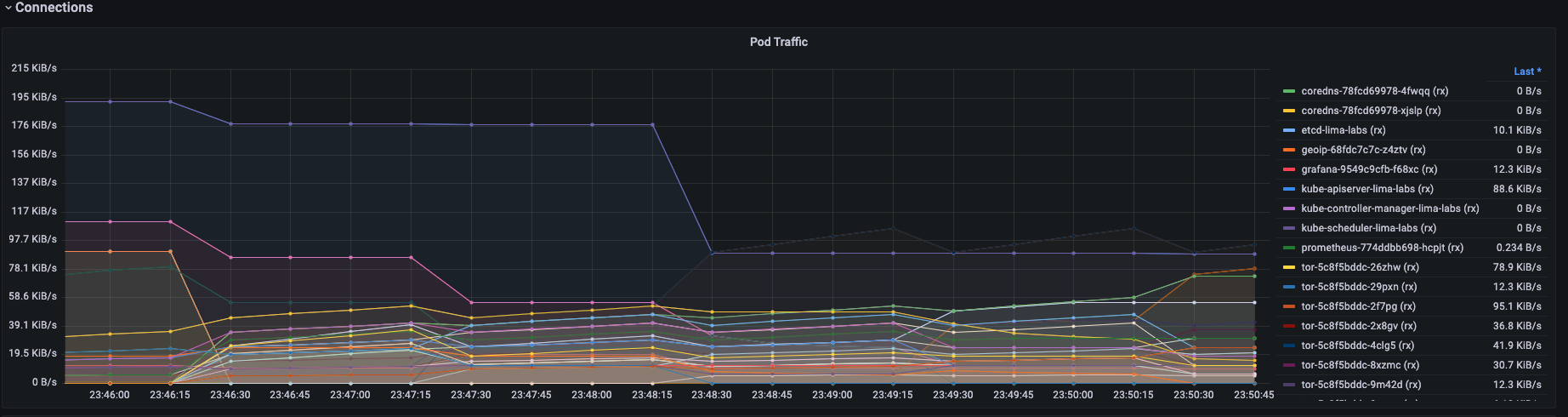Toggle series coredns-78fcd69978-xjslp (rx)
This screenshot has height=417, width=1568.
point(1371,111)
